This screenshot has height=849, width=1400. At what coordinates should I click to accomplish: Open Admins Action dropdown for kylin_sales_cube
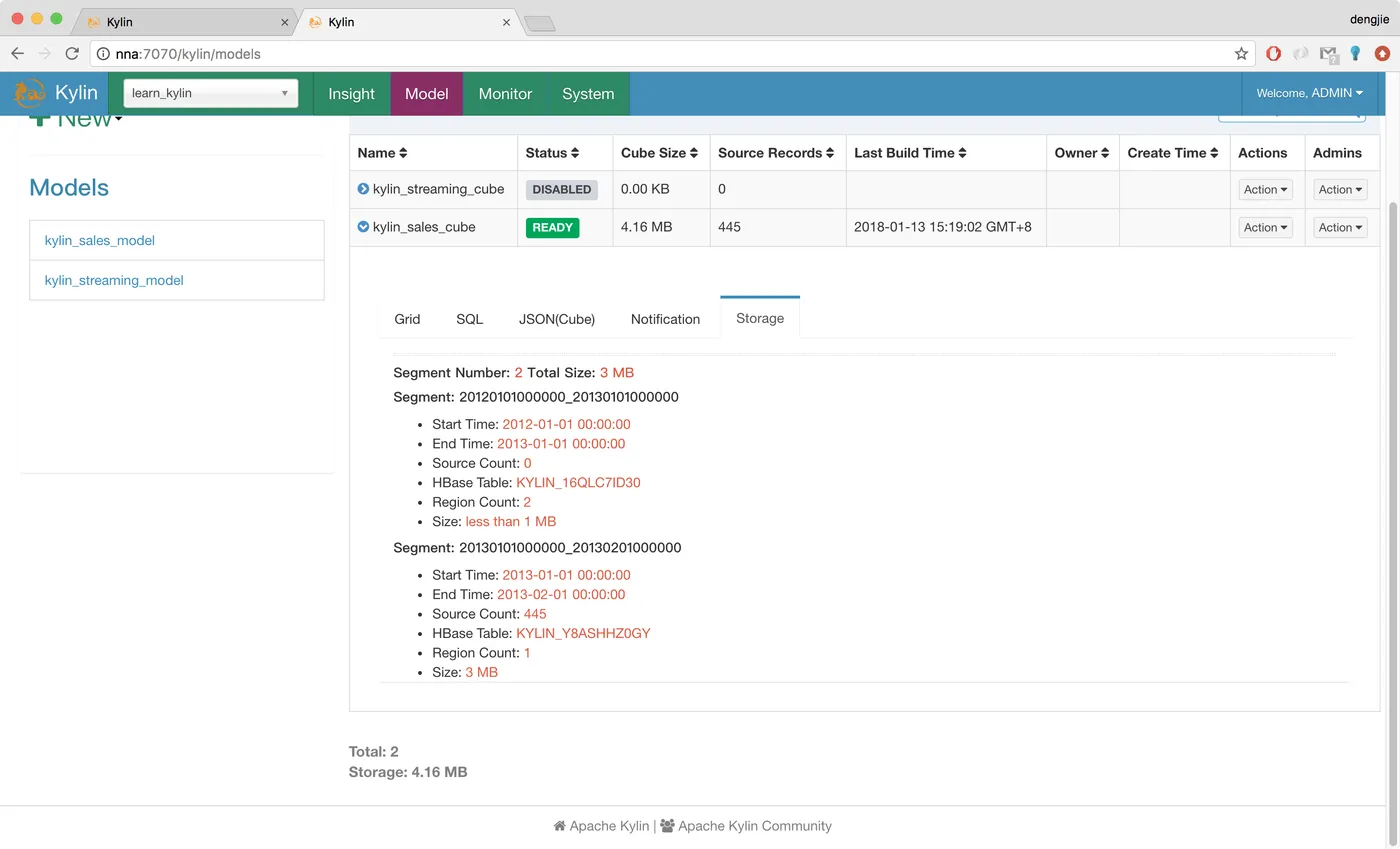[1340, 227]
